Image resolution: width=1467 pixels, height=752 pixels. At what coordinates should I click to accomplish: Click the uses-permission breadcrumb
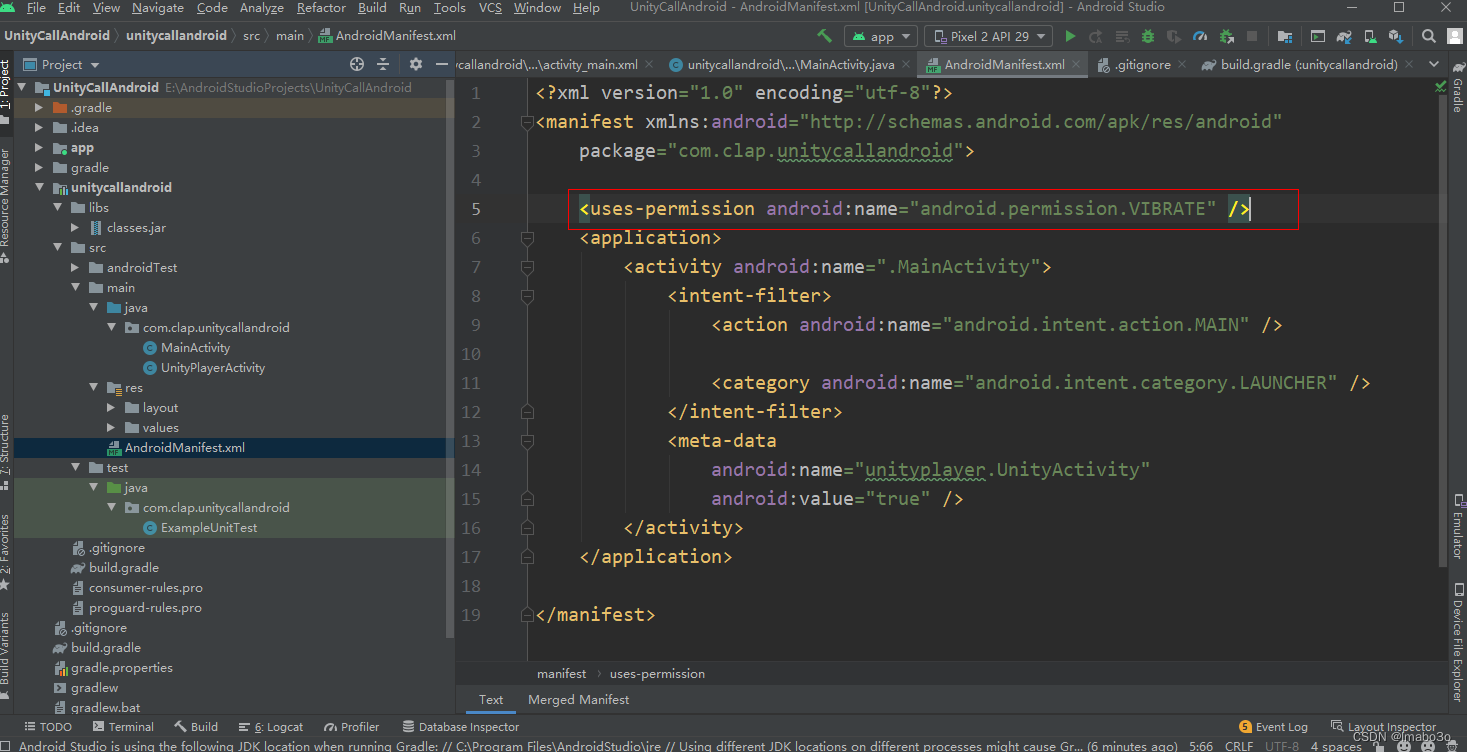657,674
